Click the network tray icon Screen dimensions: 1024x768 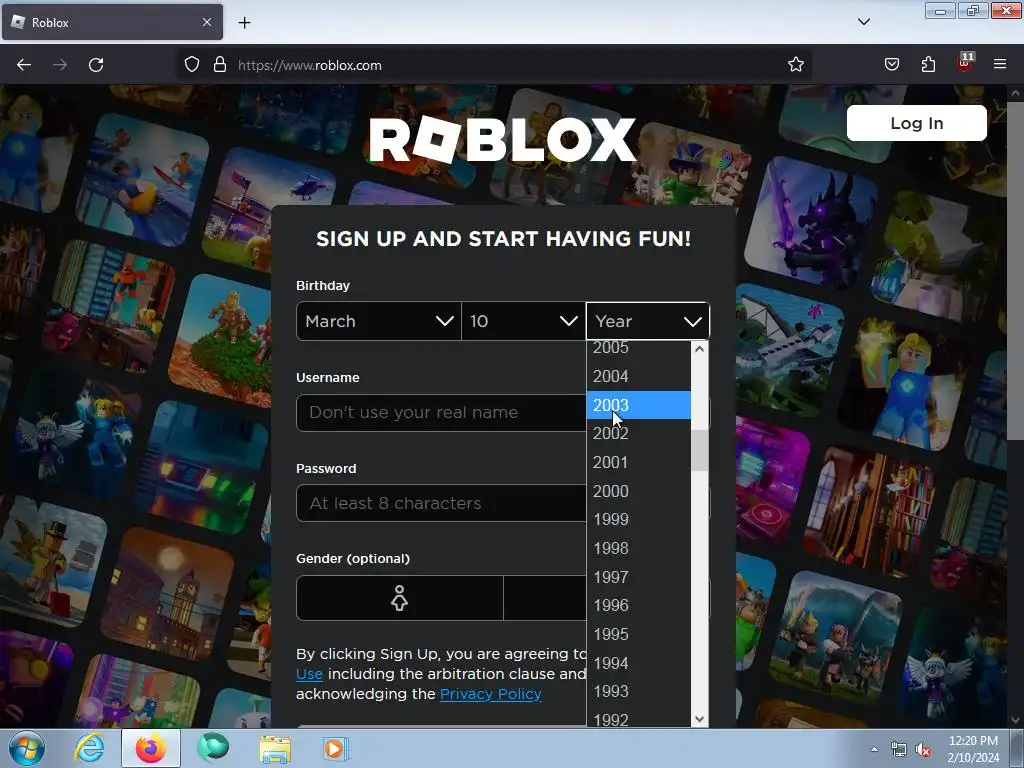pos(899,750)
